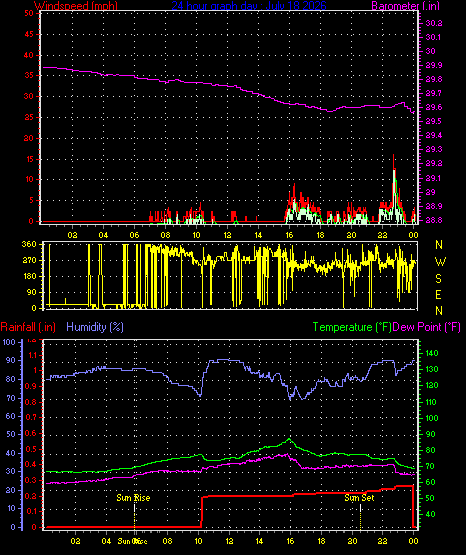Click the compass letter 'S'
Image resolution: width=466 pixels, height=555 pixels.
click(x=438, y=279)
